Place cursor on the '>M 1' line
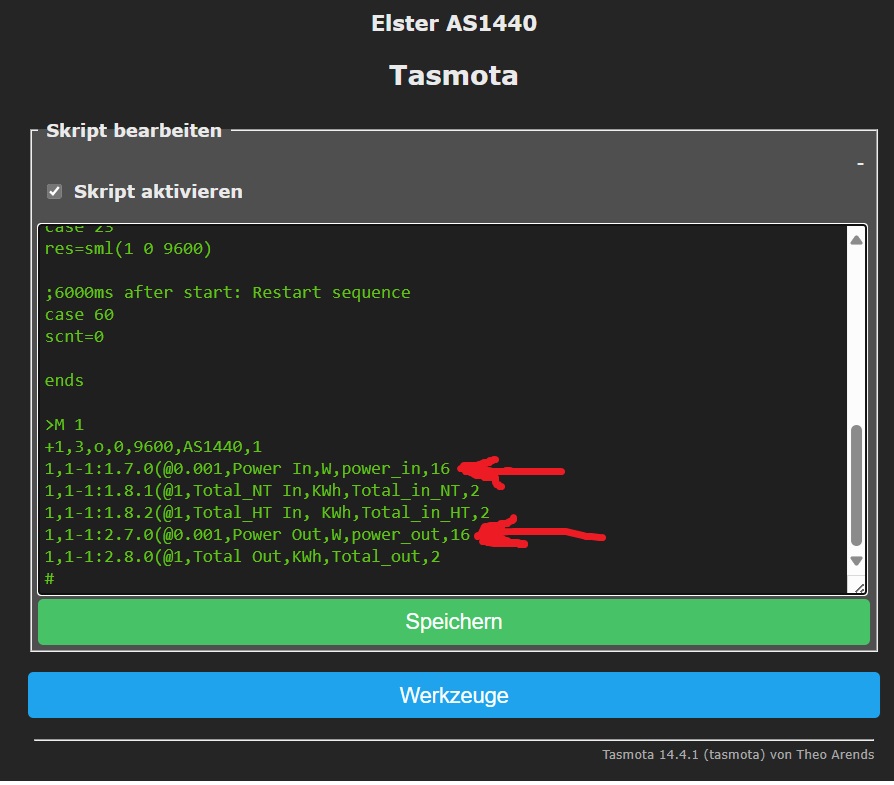The image size is (894, 785). pyautogui.click(x=64, y=425)
